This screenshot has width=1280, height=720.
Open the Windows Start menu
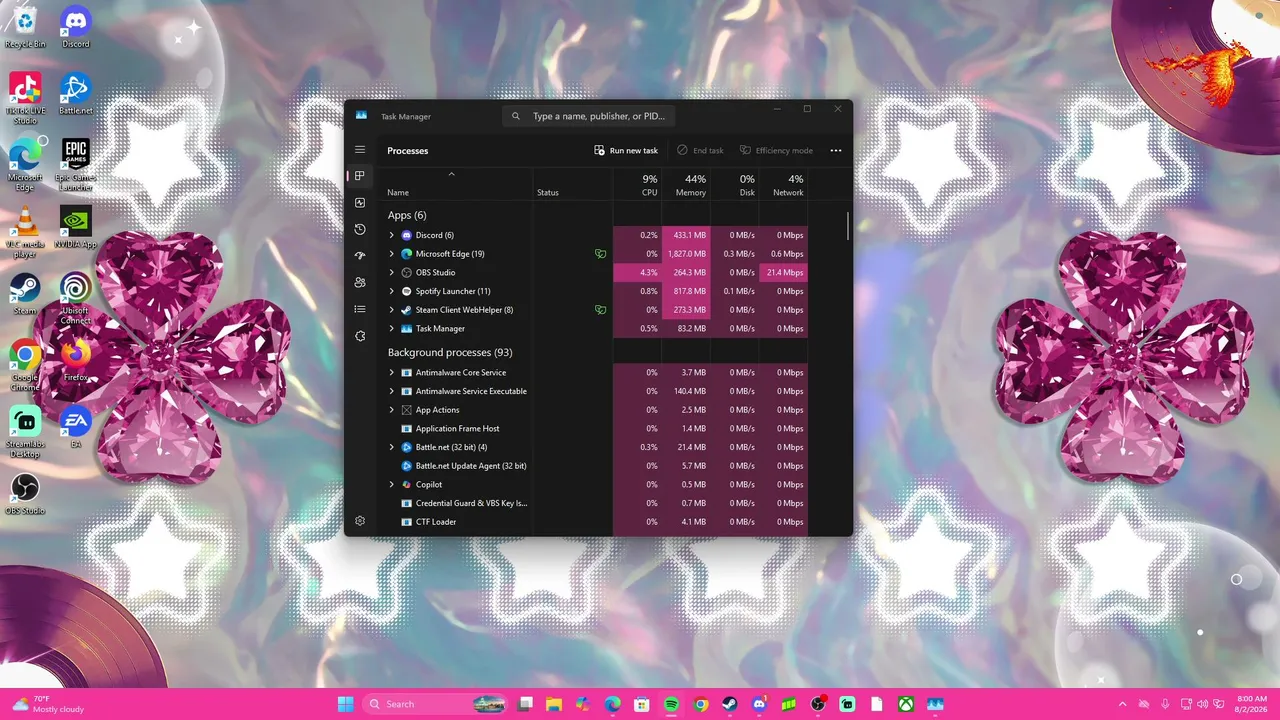click(x=345, y=704)
